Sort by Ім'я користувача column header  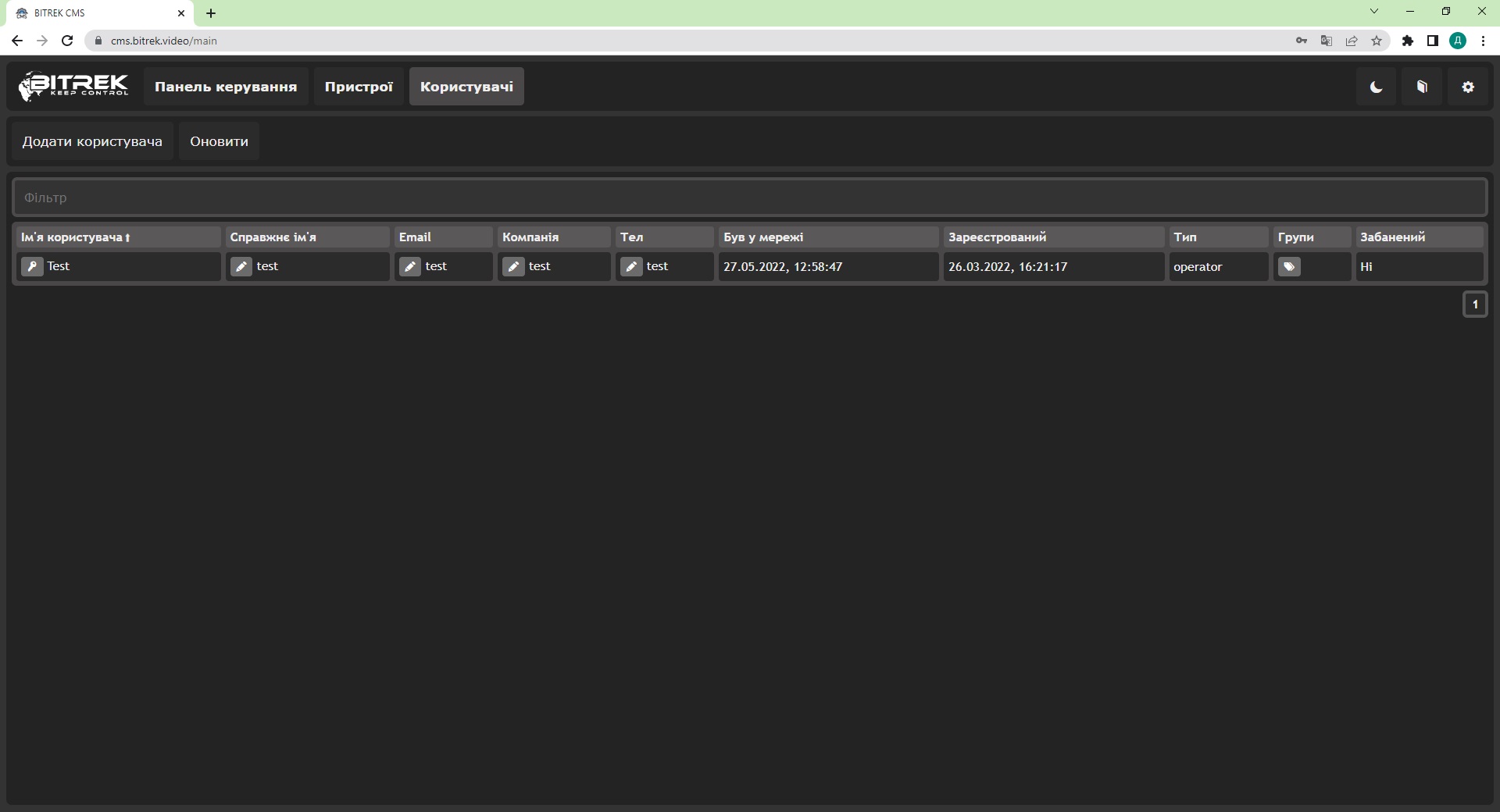[x=76, y=237]
